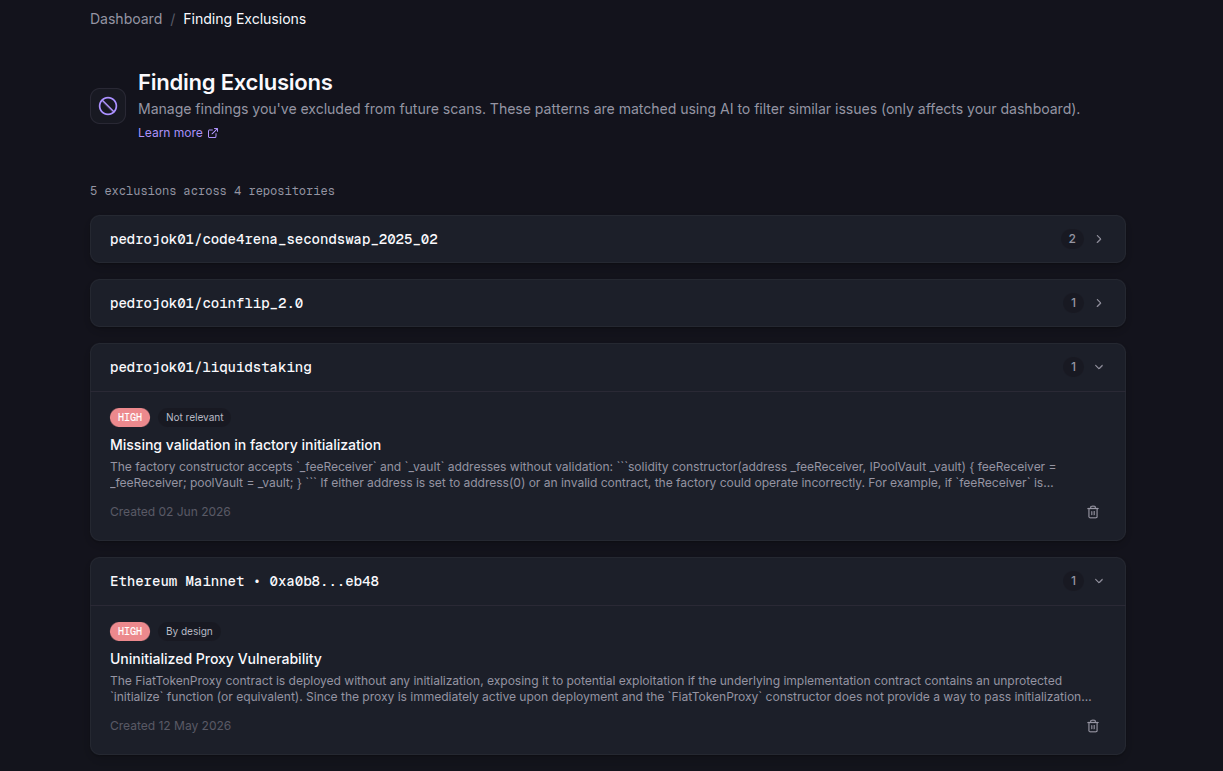Click HIGH badge on Missing validation finding
Viewport: 1223px width, 771px height.
pos(130,417)
